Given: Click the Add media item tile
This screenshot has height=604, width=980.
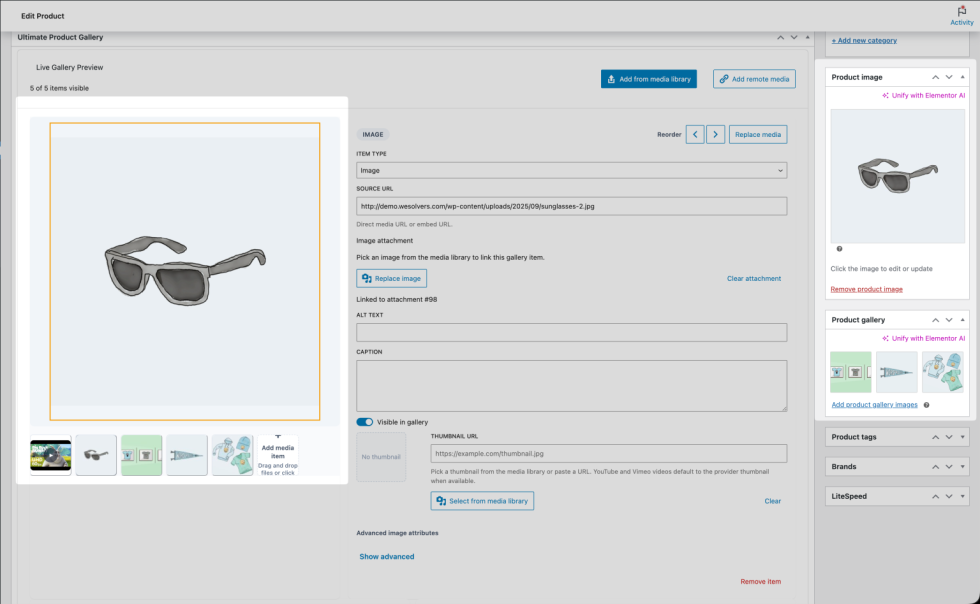Looking at the screenshot, I should (278, 455).
